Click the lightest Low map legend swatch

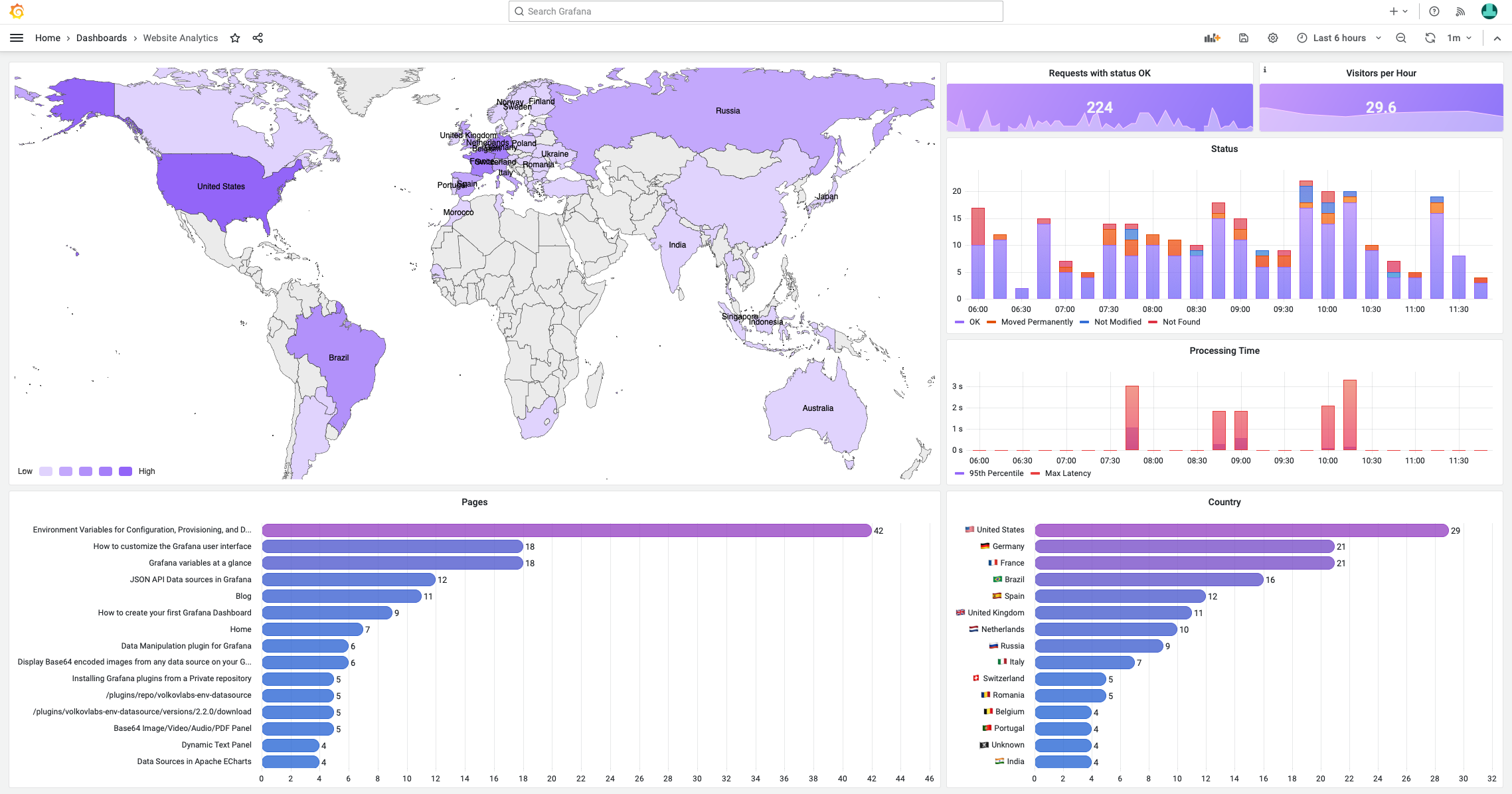[x=46, y=471]
